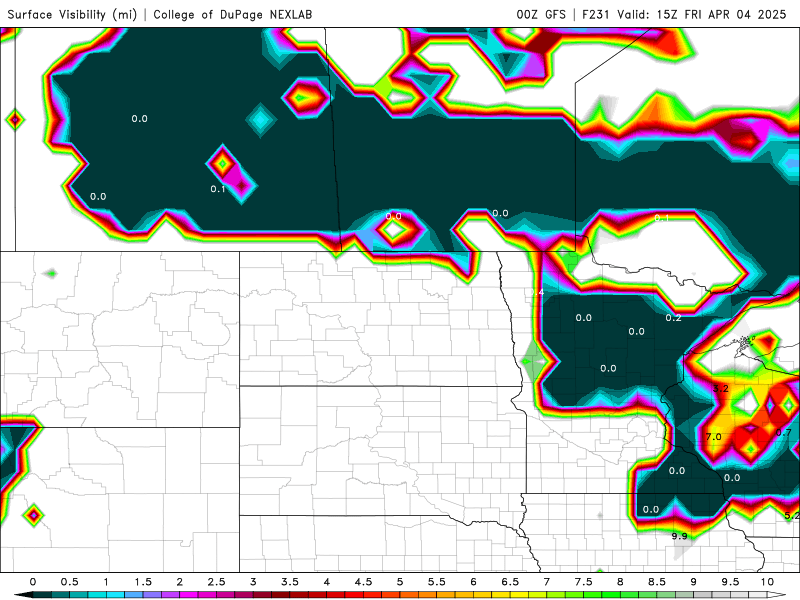The width and height of the screenshot is (800, 600).
Task: Click the "4.5" label on the color scale
Action: pos(363,582)
